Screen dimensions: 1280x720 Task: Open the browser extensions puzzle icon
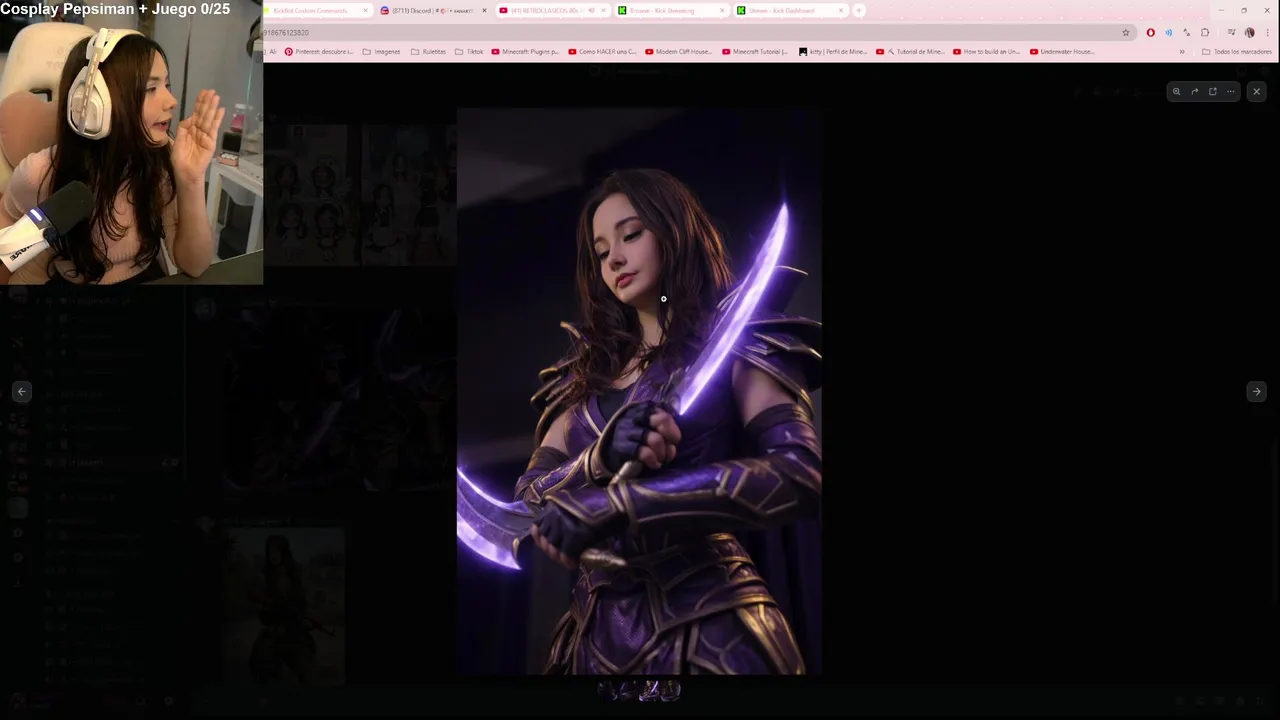click(1205, 32)
